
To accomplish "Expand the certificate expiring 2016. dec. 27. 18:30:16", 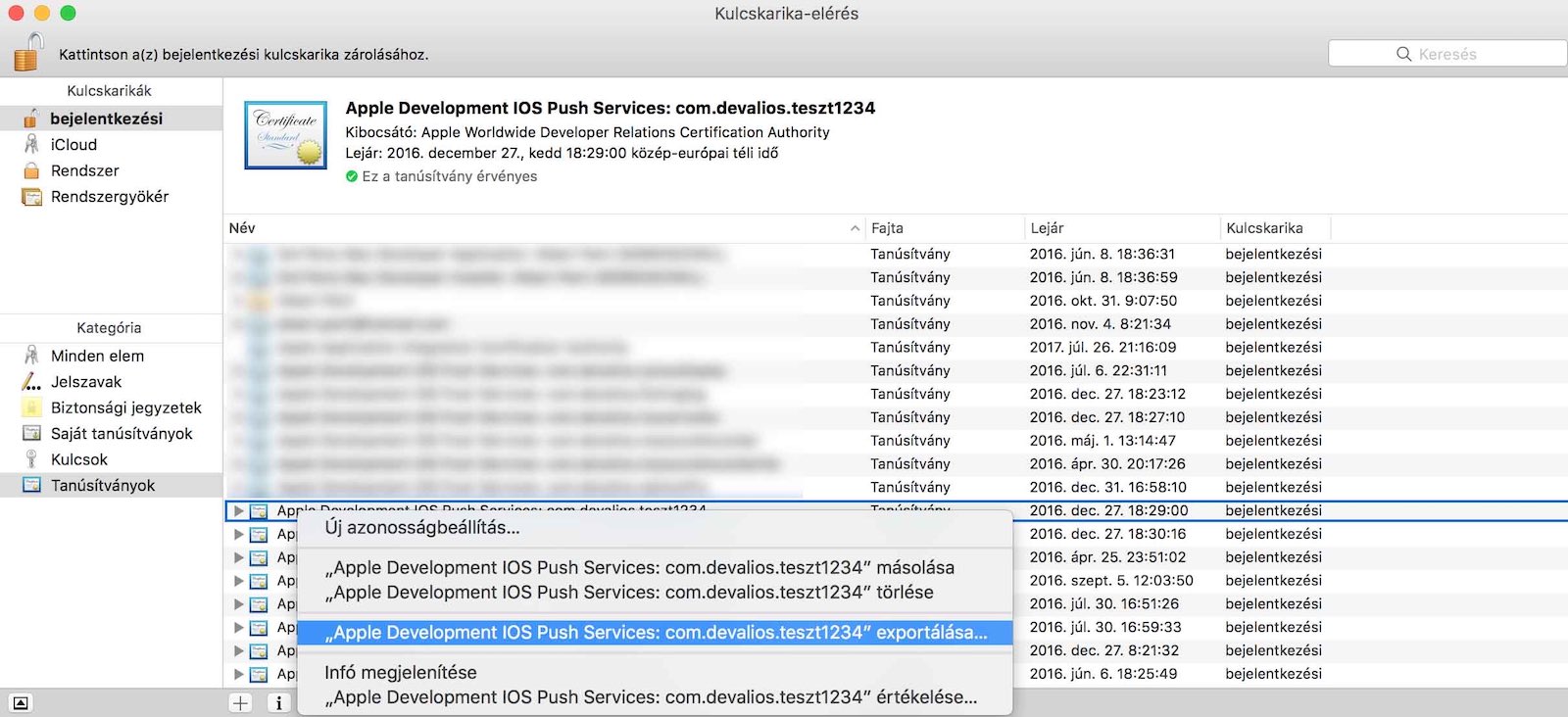I will pyautogui.click(x=238, y=534).
